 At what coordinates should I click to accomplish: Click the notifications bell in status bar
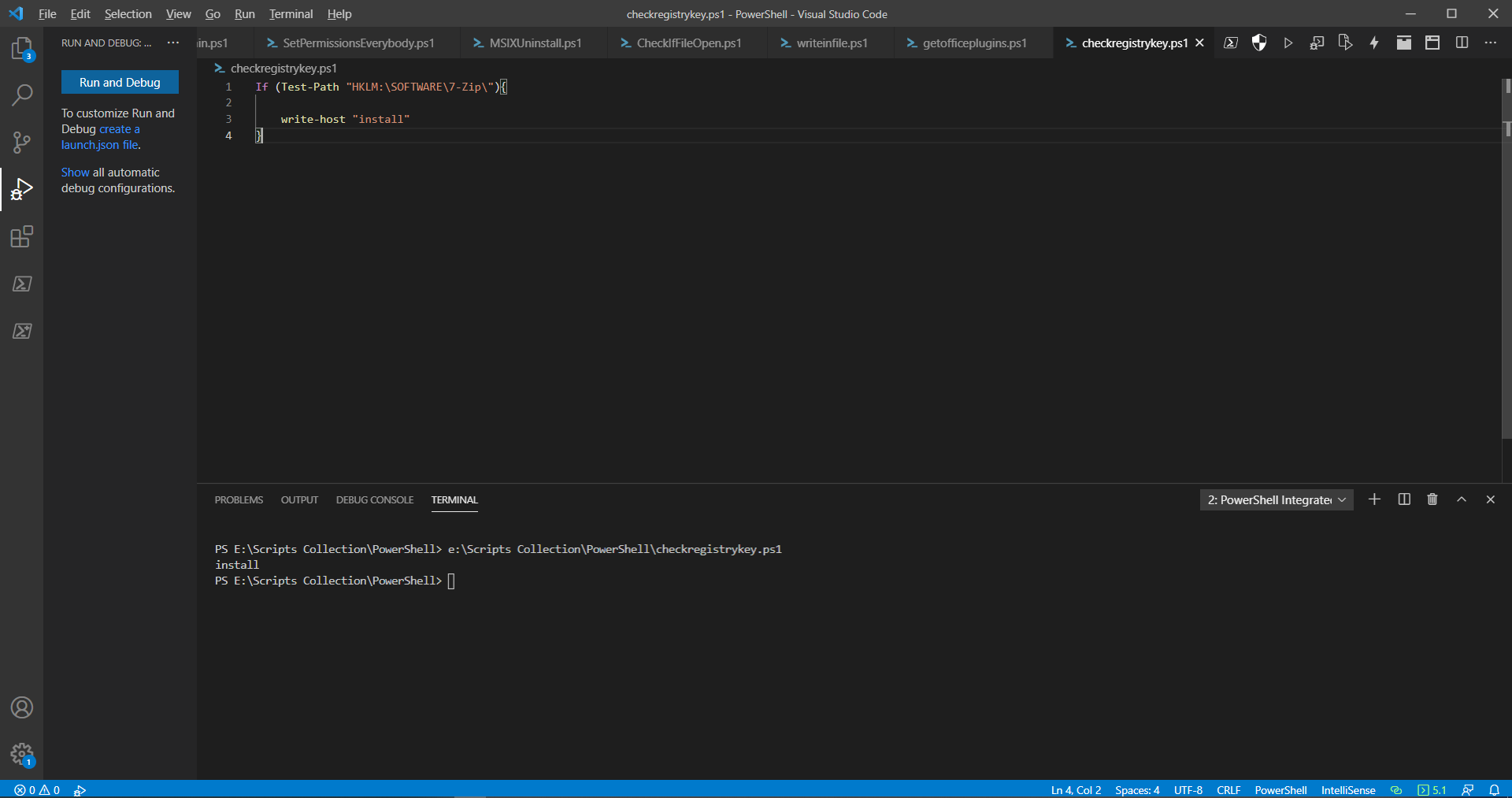(x=1494, y=789)
